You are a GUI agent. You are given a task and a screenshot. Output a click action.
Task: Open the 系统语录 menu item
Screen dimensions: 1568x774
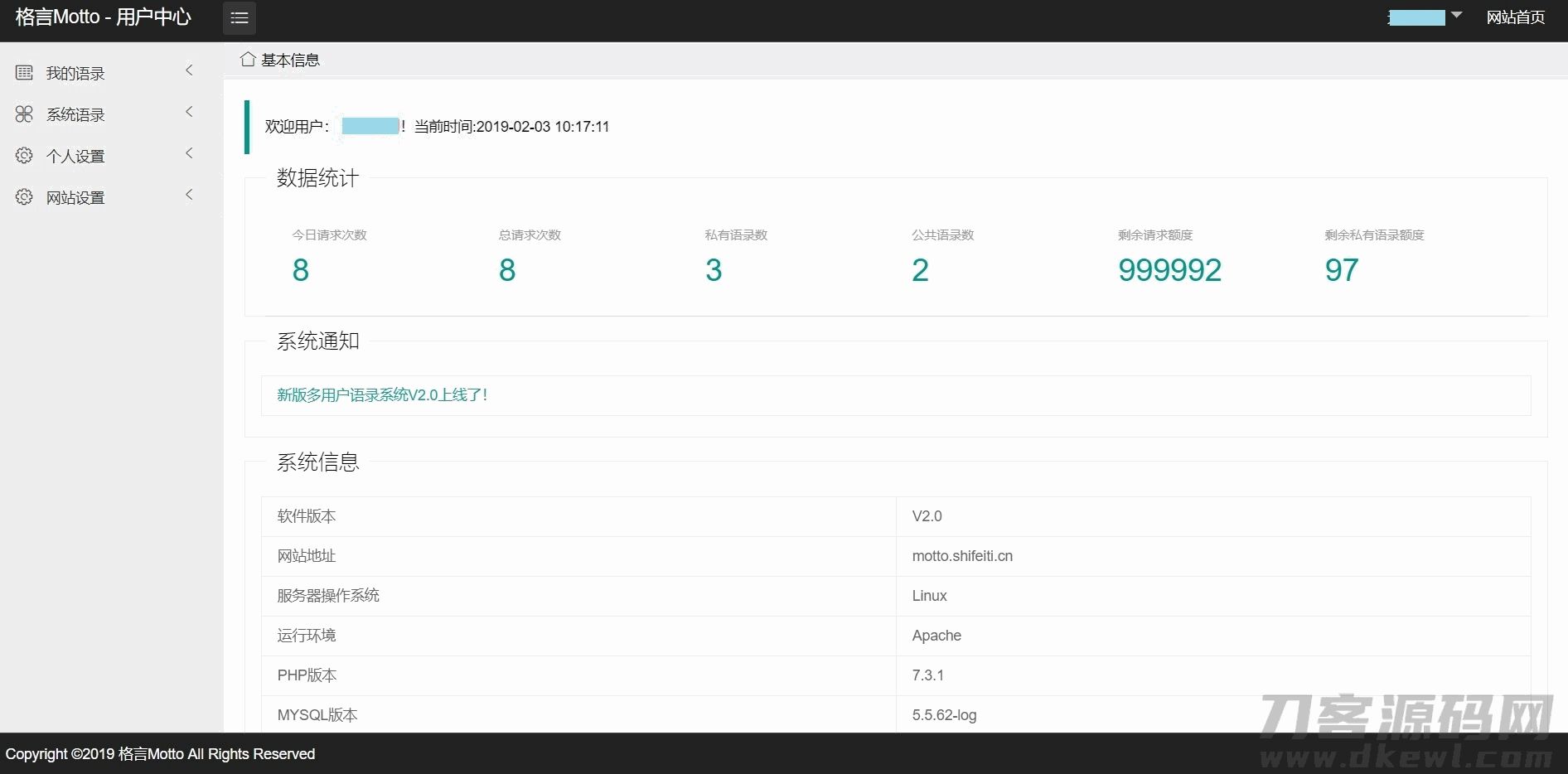[75, 115]
